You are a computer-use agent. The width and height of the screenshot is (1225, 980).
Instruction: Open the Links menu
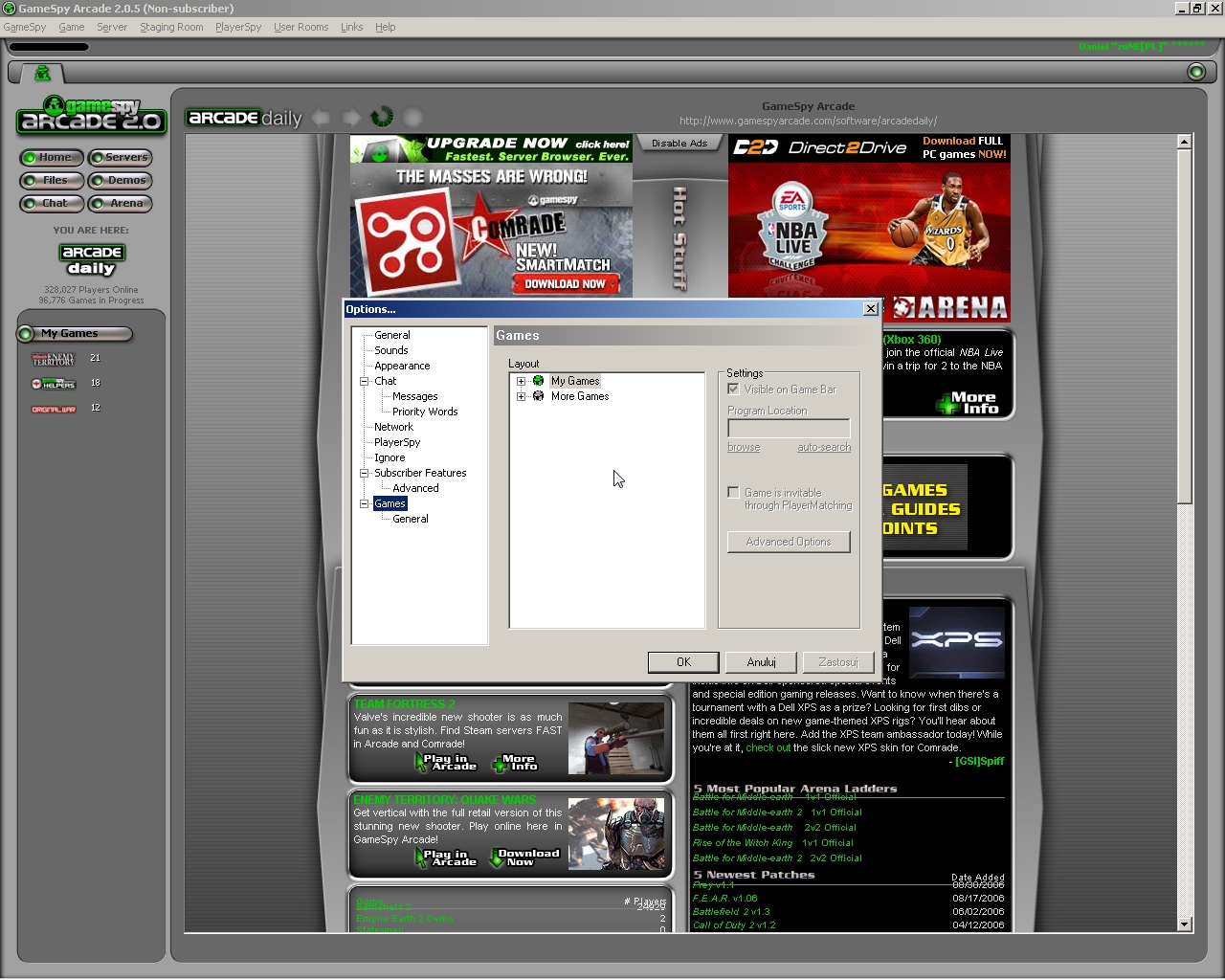[x=352, y=27]
